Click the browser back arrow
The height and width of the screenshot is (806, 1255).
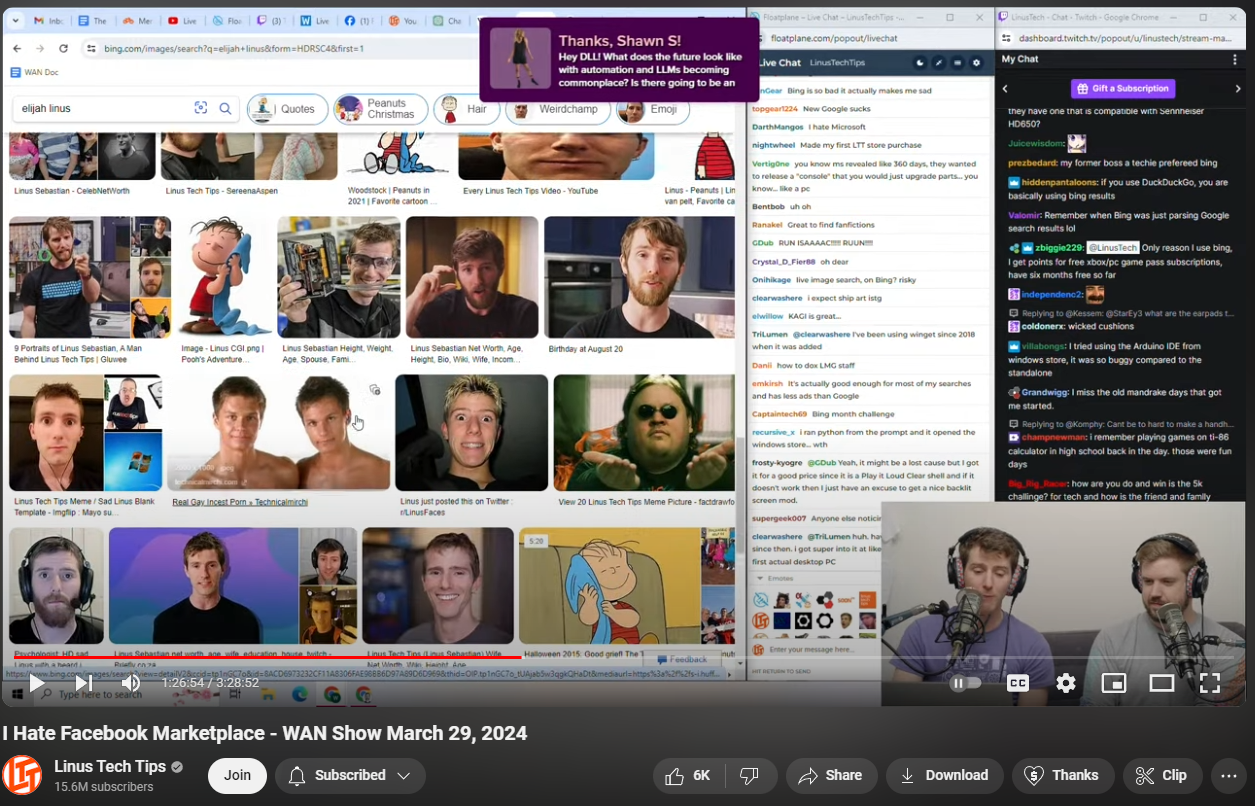click(16, 48)
